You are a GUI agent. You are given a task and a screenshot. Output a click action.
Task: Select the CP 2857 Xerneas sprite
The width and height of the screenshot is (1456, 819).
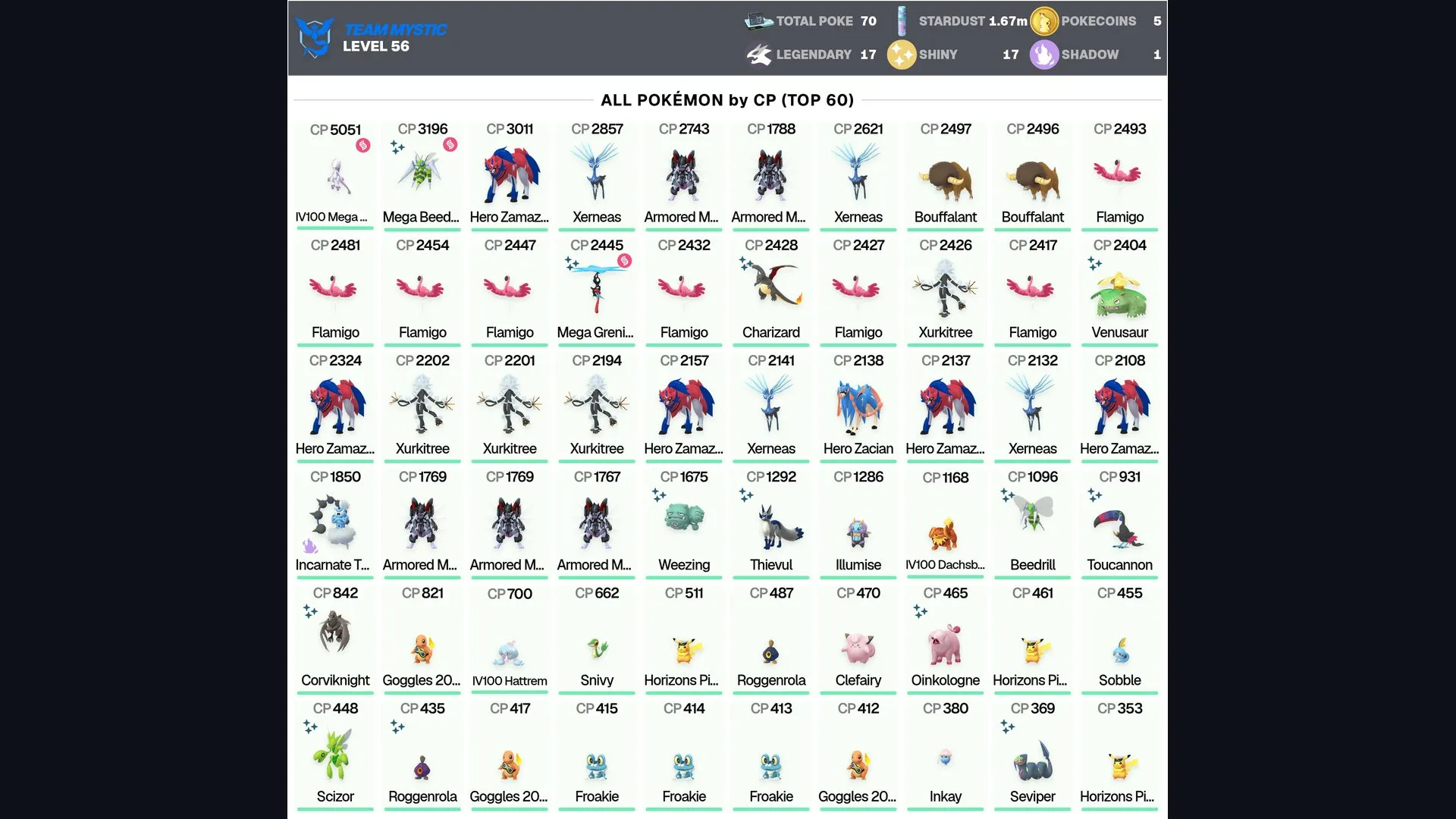click(596, 172)
